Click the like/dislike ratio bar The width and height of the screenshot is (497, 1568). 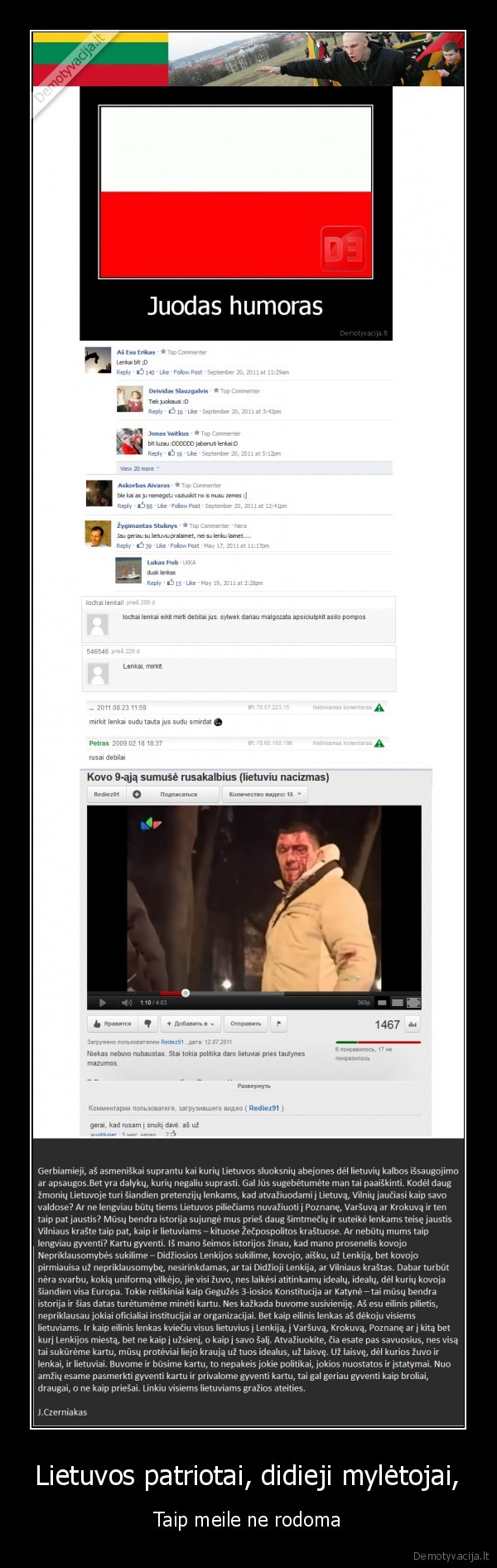378,1042
